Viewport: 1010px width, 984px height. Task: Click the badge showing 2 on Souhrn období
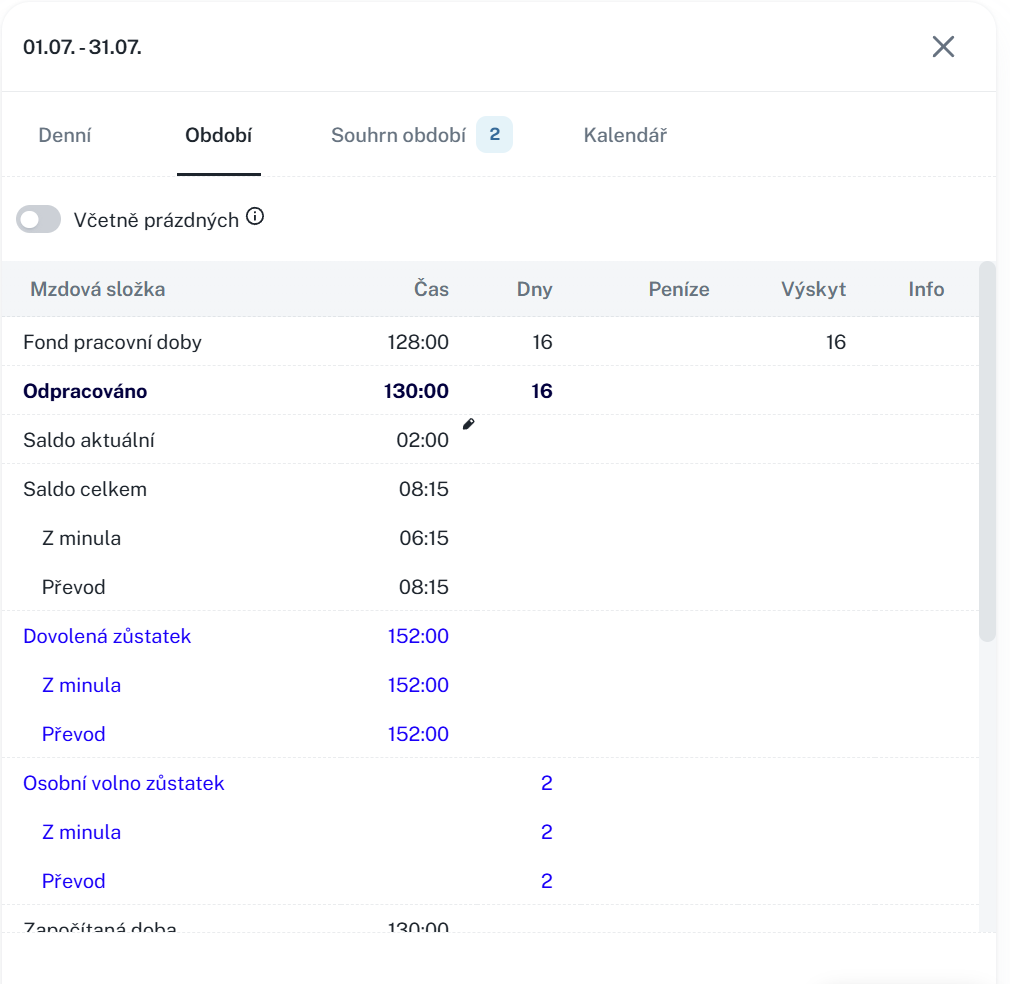coord(494,135)
